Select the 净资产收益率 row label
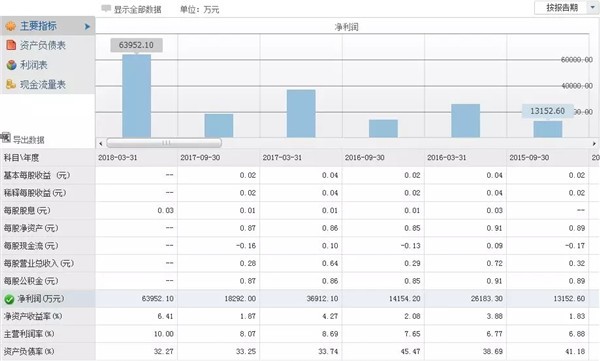 coord(33,316)
